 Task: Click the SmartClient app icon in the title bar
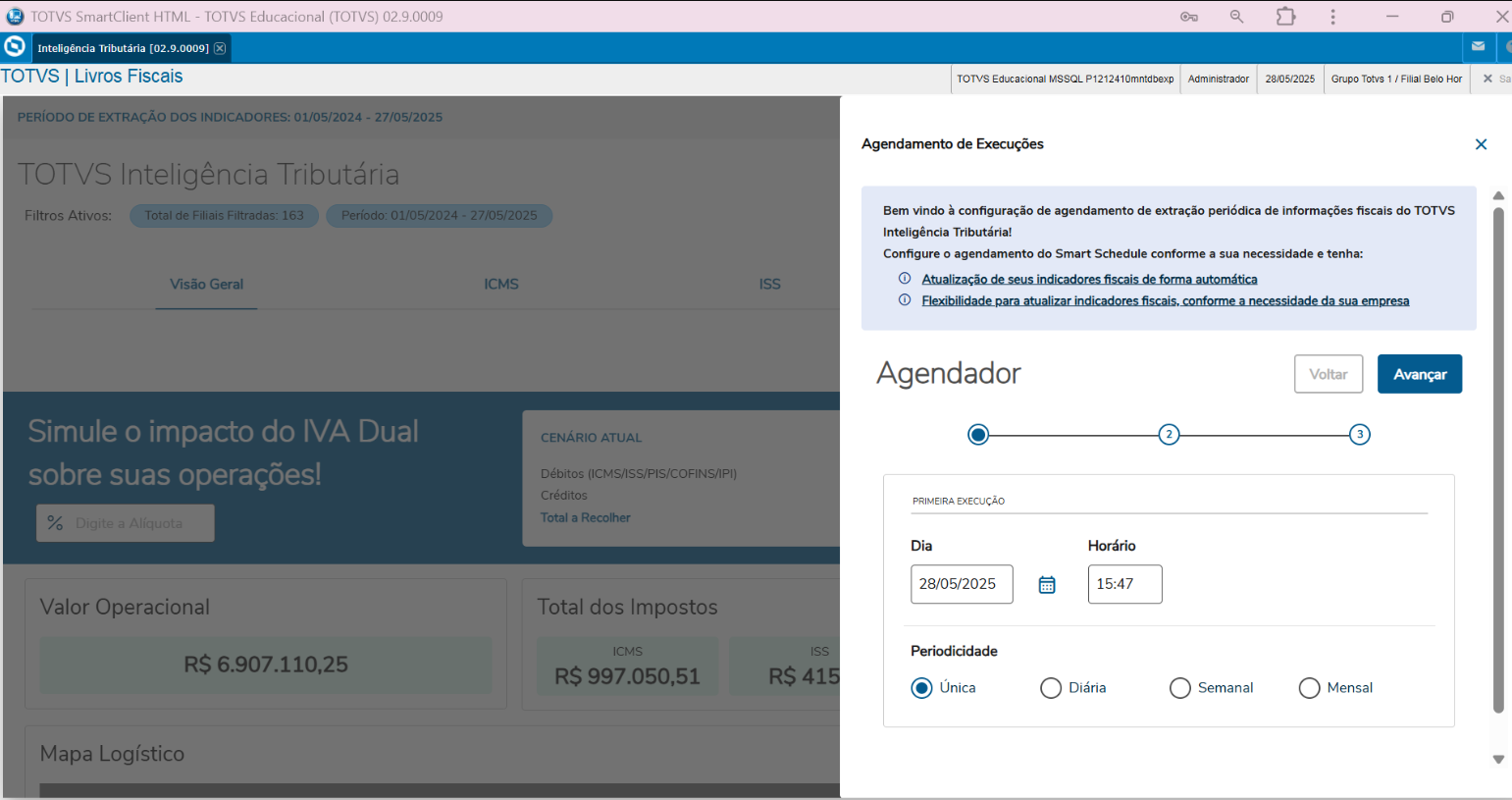[15, 16]
